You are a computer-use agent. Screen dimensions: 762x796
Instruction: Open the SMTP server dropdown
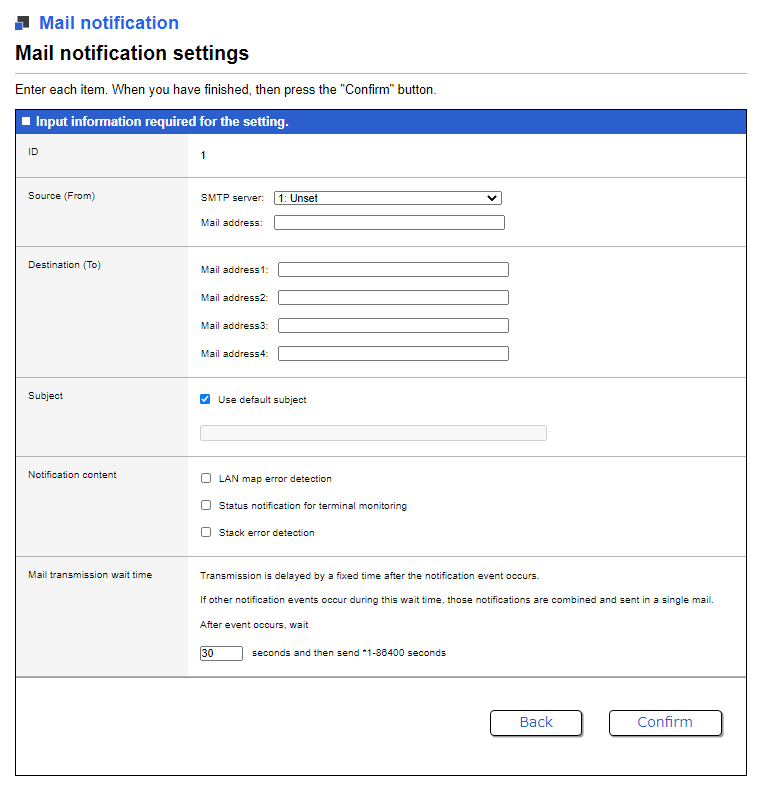(x=387, y=198)
